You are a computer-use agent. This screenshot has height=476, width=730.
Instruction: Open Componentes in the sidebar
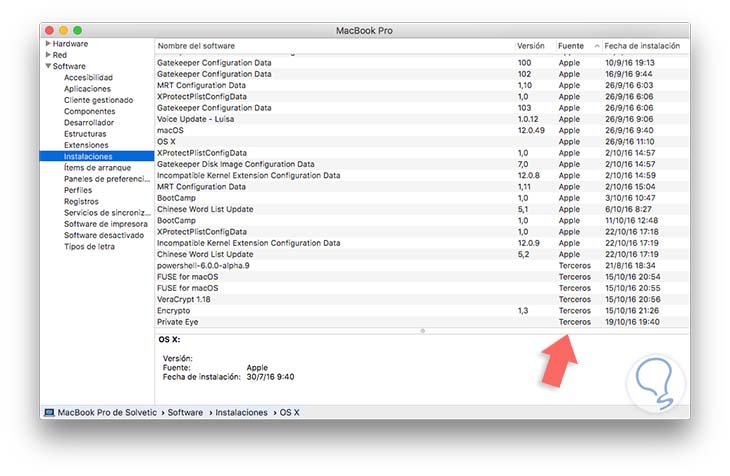point(89,111)
